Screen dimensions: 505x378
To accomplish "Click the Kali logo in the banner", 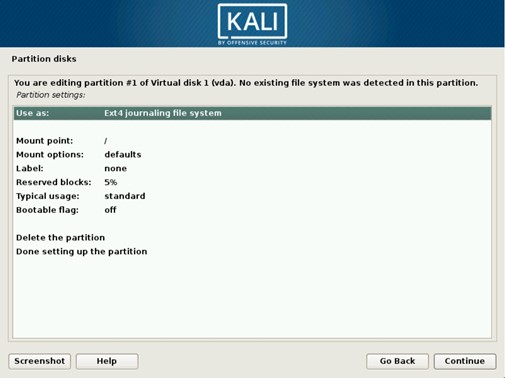I will pos(252,25).
